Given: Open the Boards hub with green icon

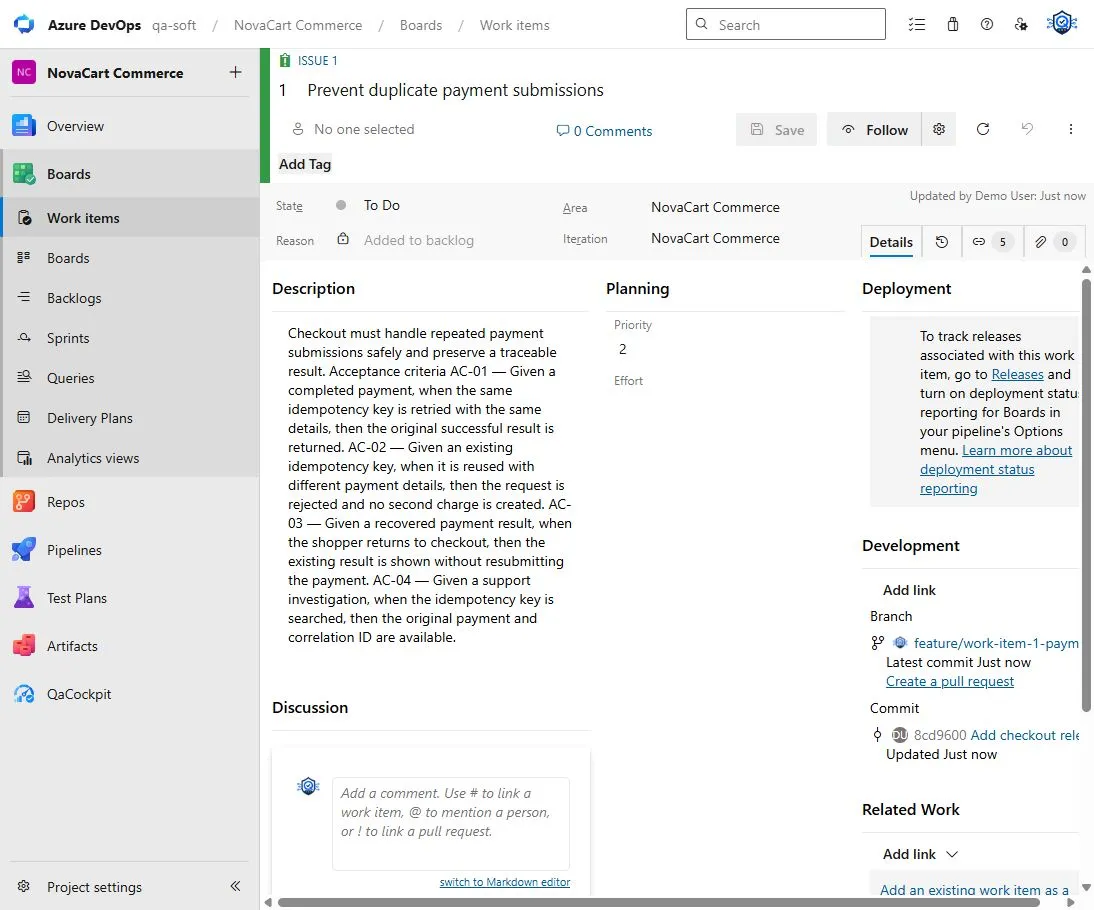Looking at the screenshot, I should 130,174.
